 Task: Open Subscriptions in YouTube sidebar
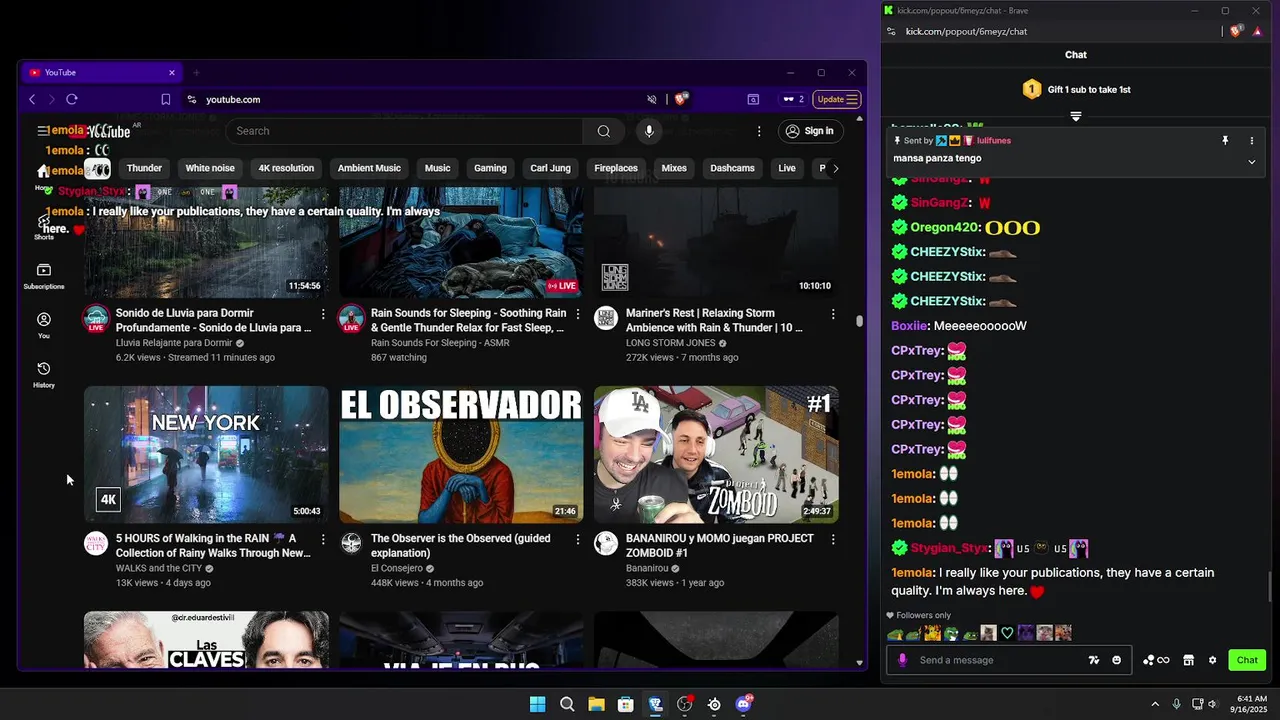click(x=44, y=277)
